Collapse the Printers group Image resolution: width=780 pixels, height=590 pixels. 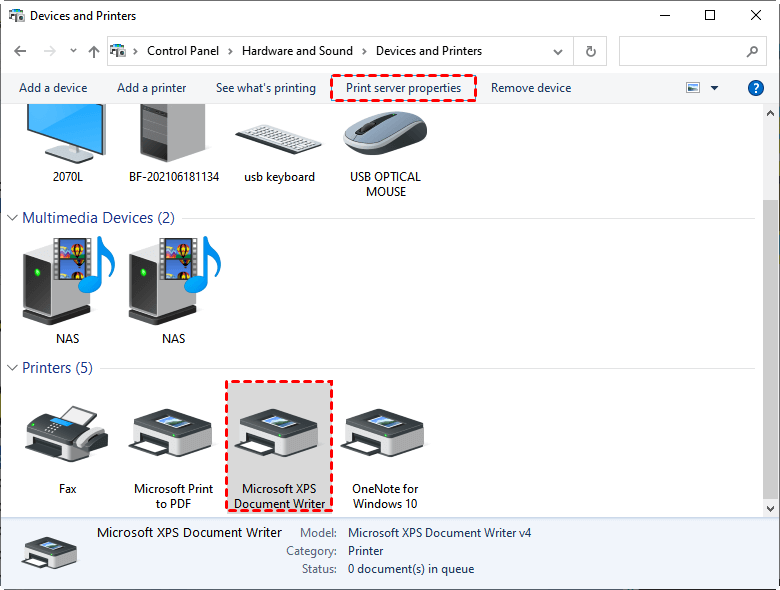point(12,368)
